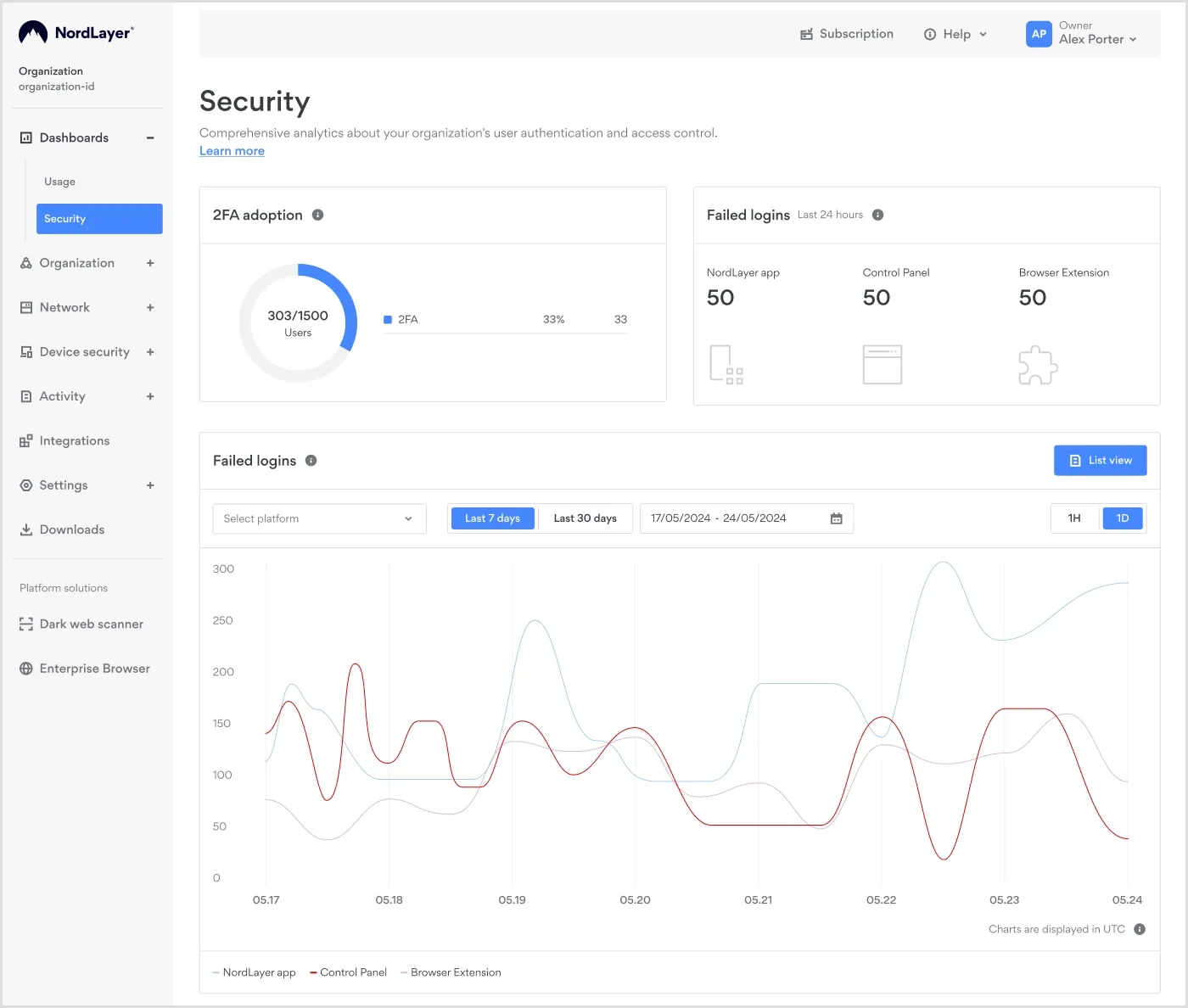Click the 33% value in 2FA row

click(554, 319)
